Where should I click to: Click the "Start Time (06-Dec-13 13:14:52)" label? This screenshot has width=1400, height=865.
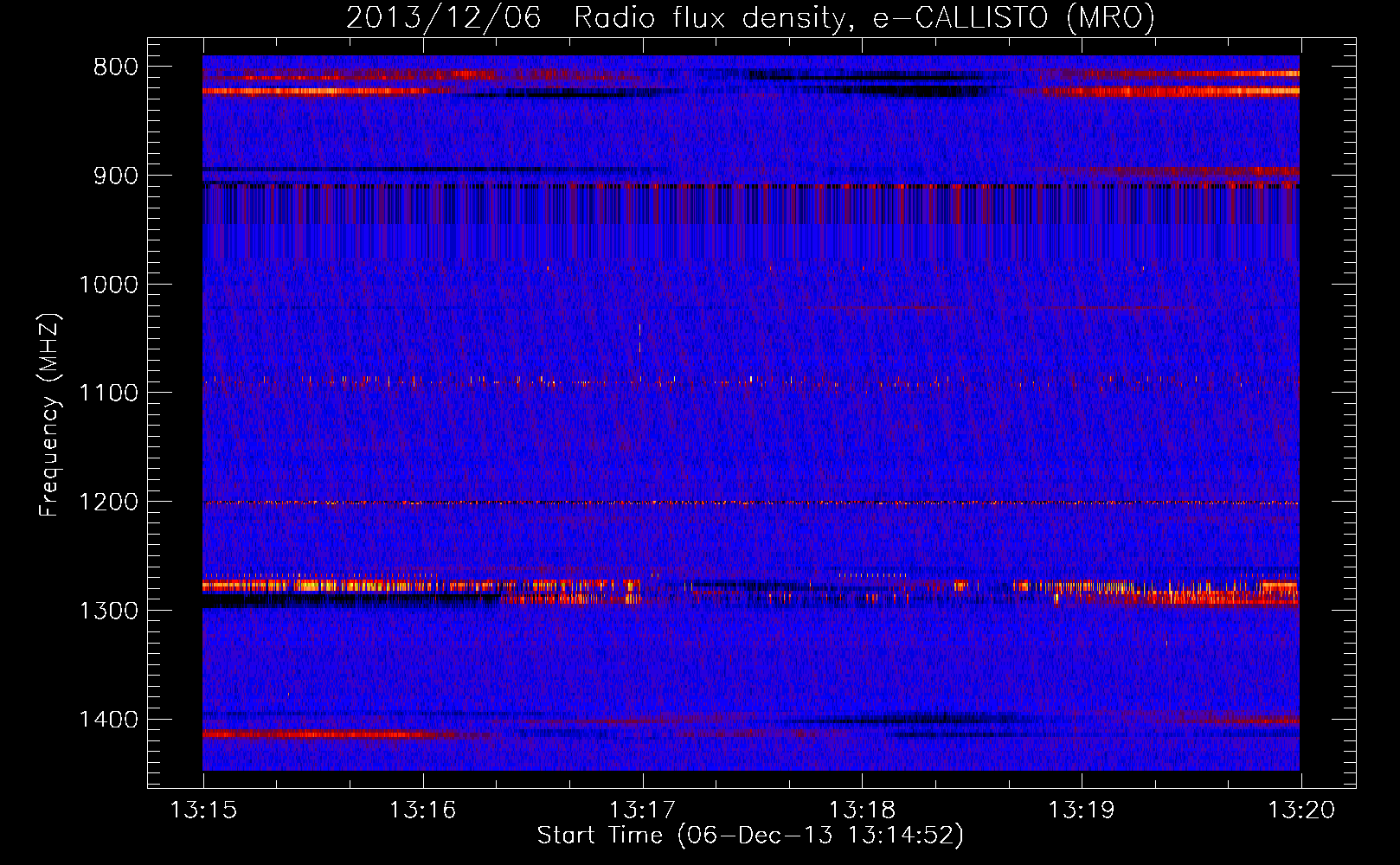tap(750, 836)
